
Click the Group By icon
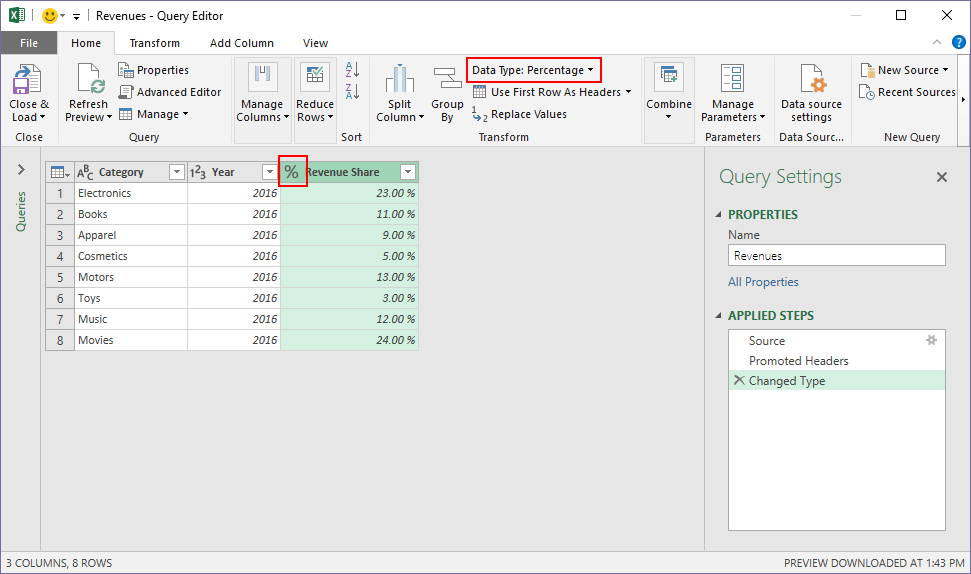[x=447, y=79]
